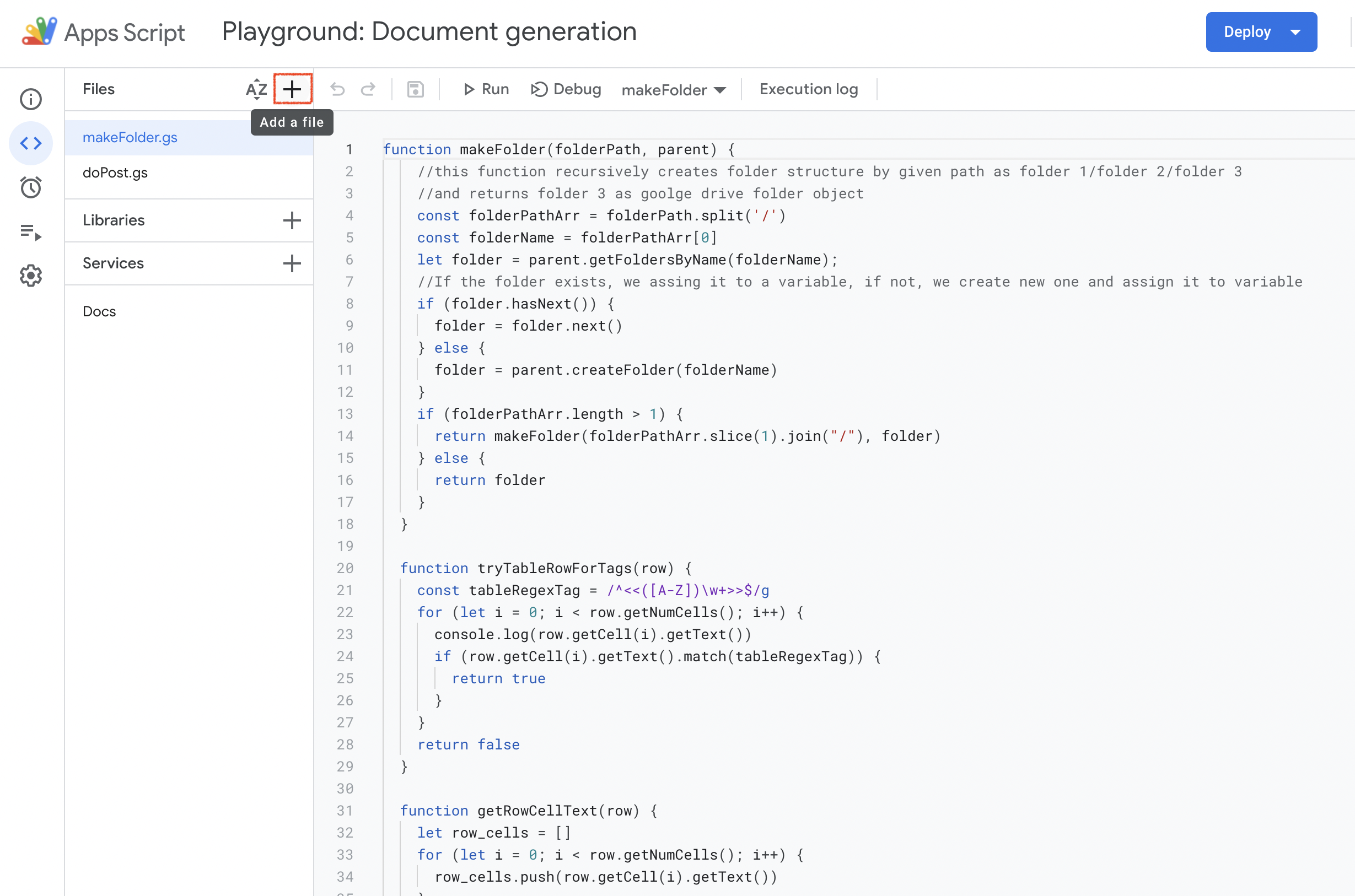This screenshot has width=1355, height=896.
Task: Open the Editor code view icon
Action: click(31, 143)
